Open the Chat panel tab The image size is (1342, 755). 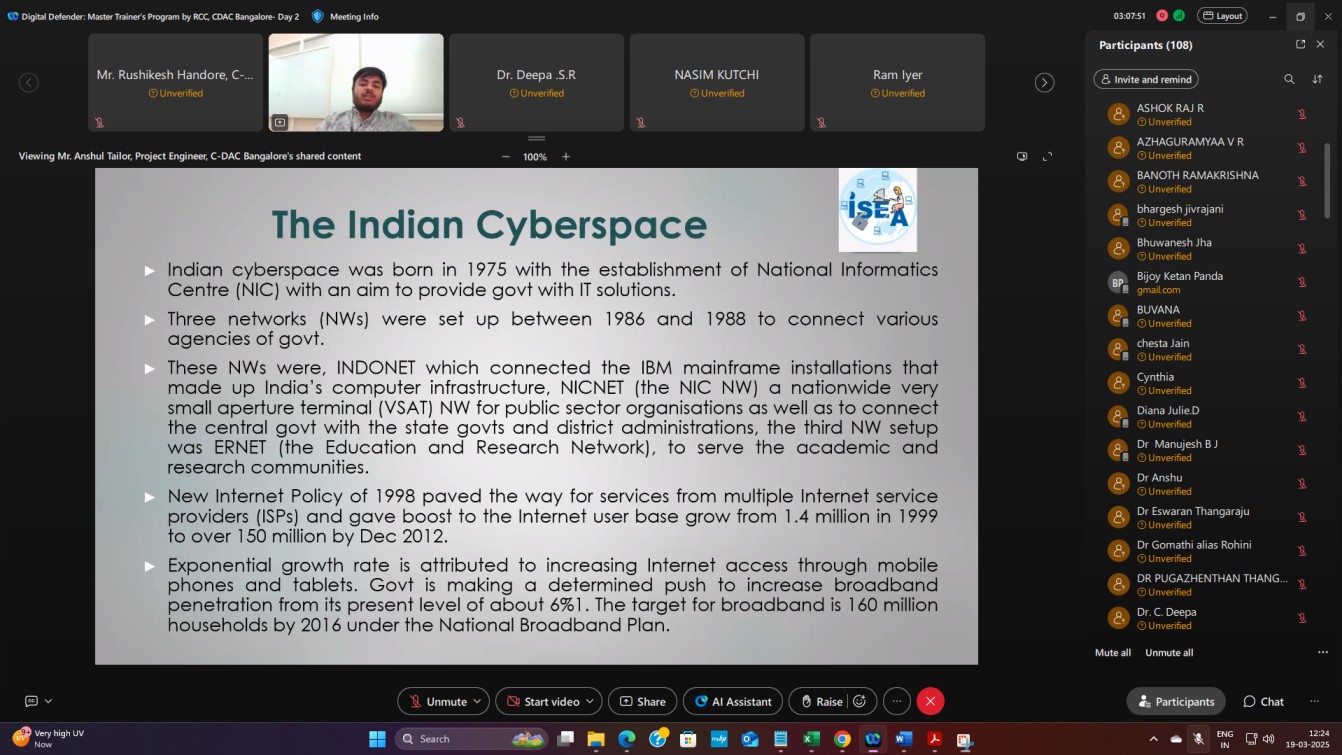click(x=1263, y=702)
